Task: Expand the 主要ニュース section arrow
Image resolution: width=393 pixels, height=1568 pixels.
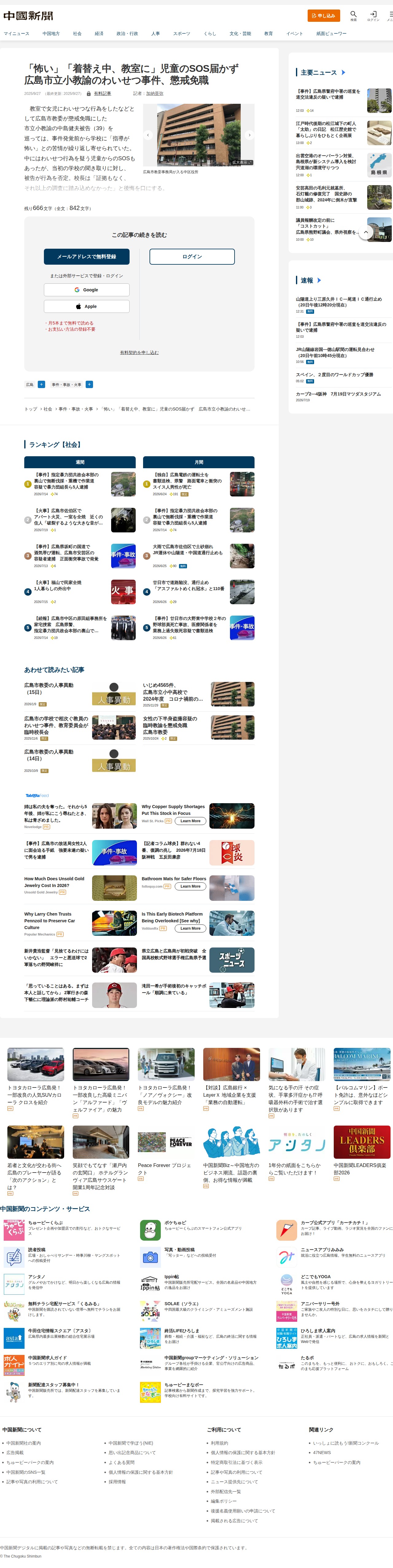Action: 343,72
